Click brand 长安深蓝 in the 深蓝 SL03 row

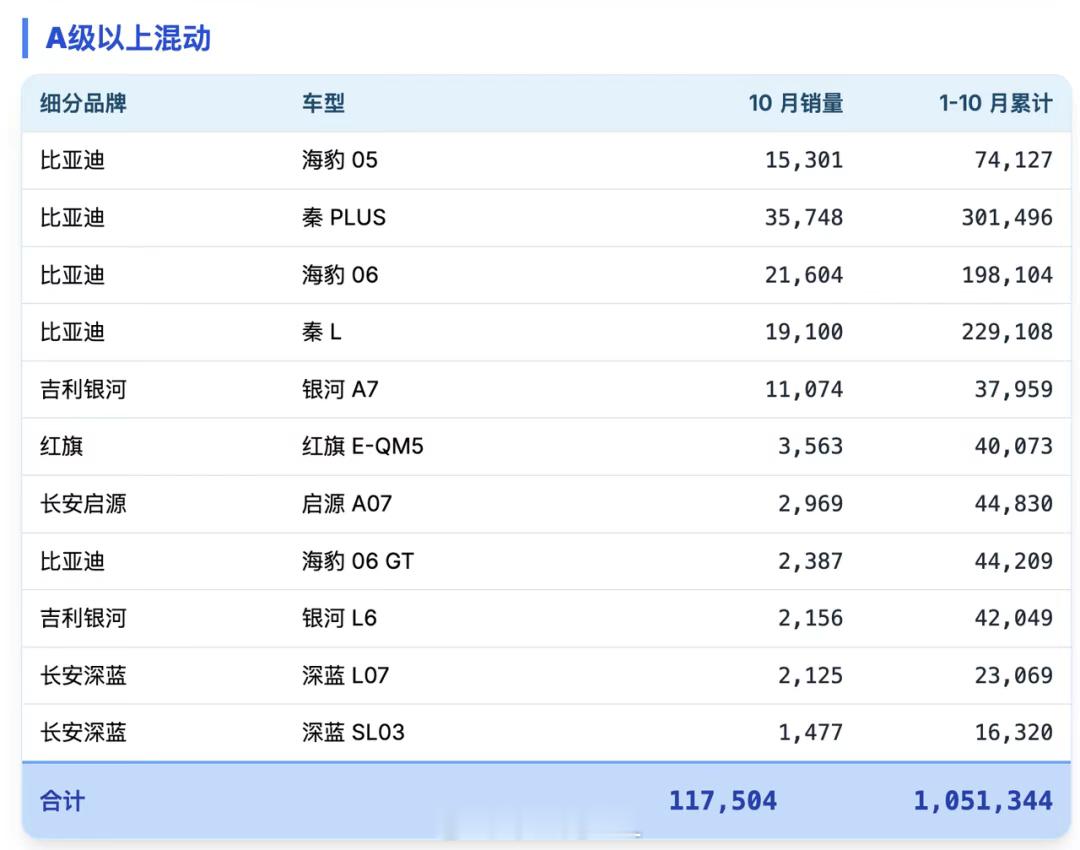coord(83,732)
